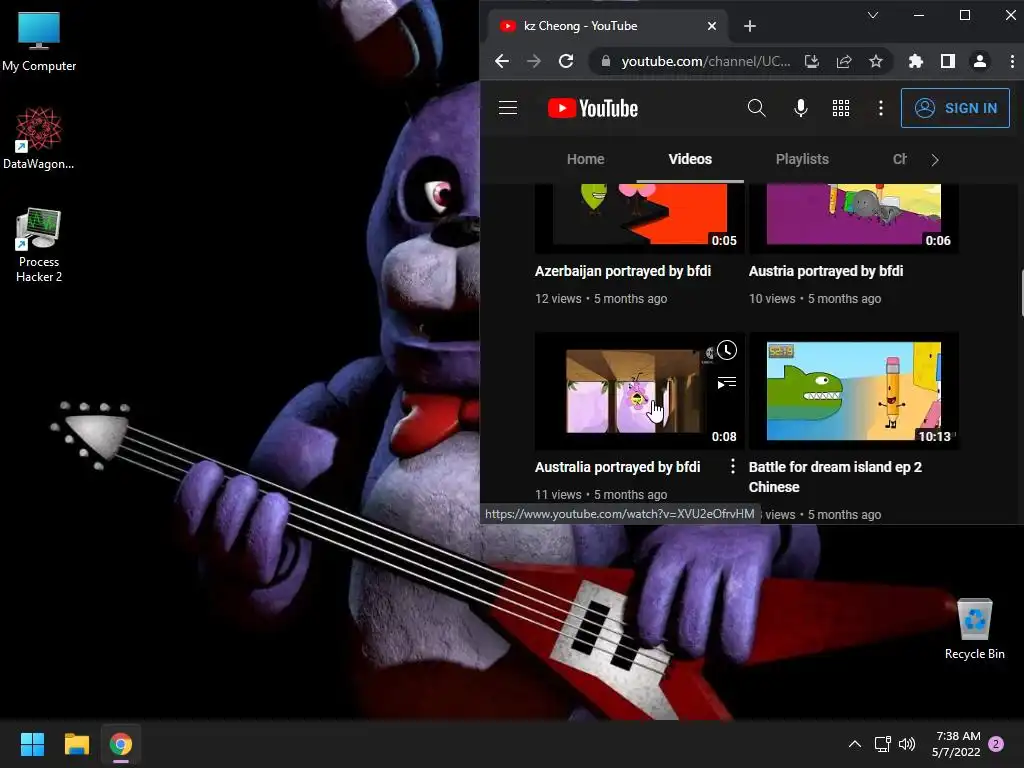The width and height of the screenshot is (1024, 768).
Task: Share this page from address bar
Action: pos(844,61)
